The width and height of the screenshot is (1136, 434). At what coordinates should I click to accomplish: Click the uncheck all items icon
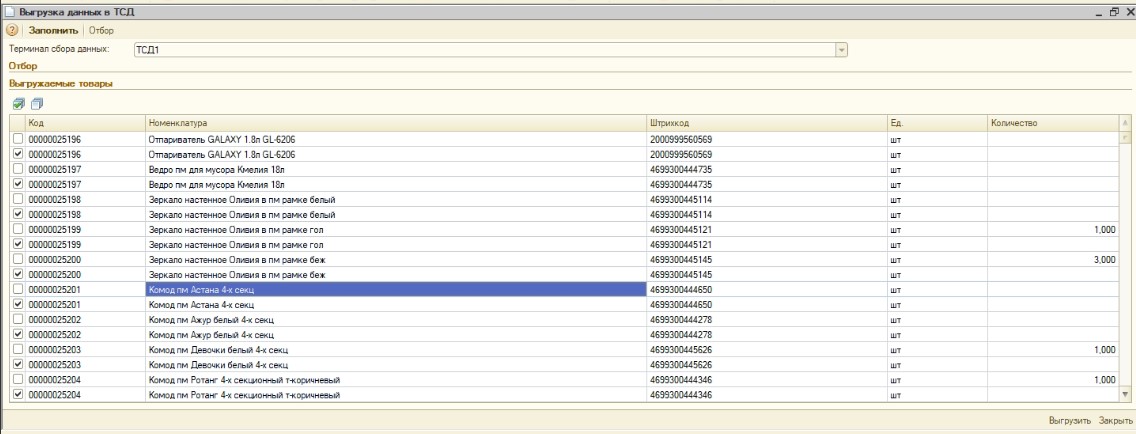(x=36, y=104)
